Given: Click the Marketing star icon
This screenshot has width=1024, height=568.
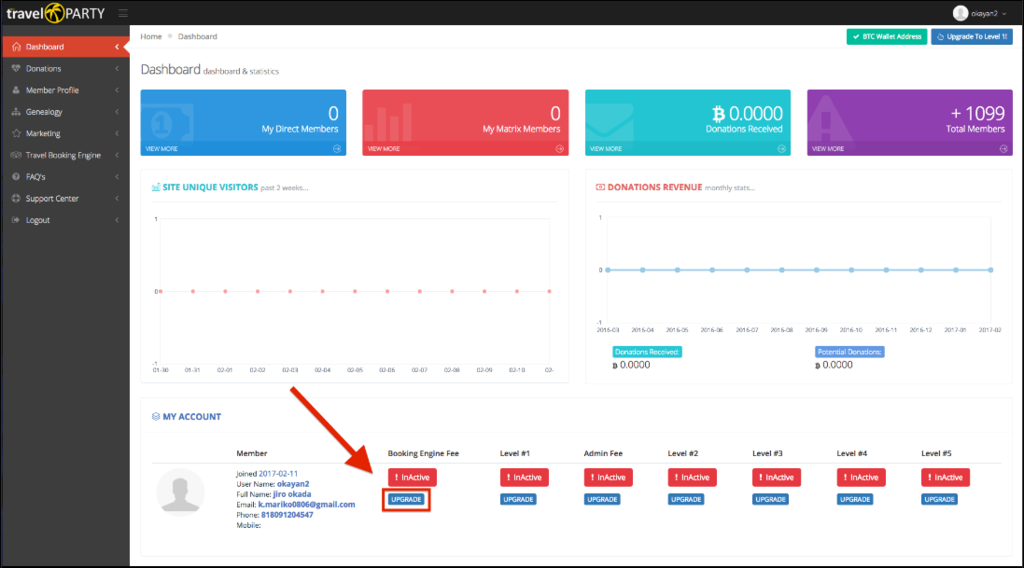Looking at the screenshot, I should click(x=16, y=133).
